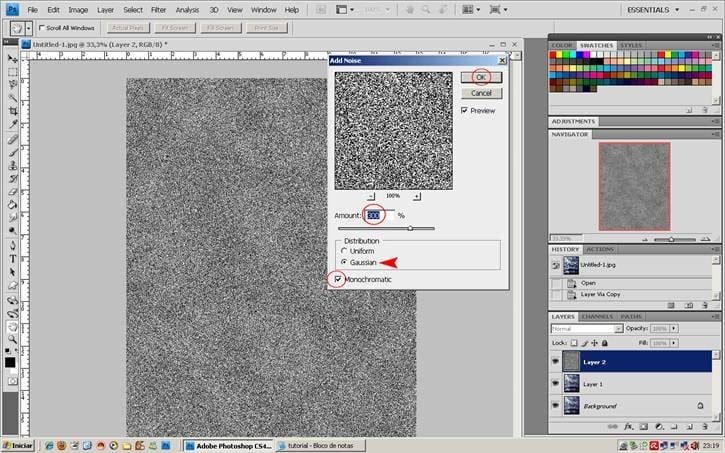Viewport: 725px width, 453px height.
Task: Click the layer style fx icon
Action: coord(628,426)
